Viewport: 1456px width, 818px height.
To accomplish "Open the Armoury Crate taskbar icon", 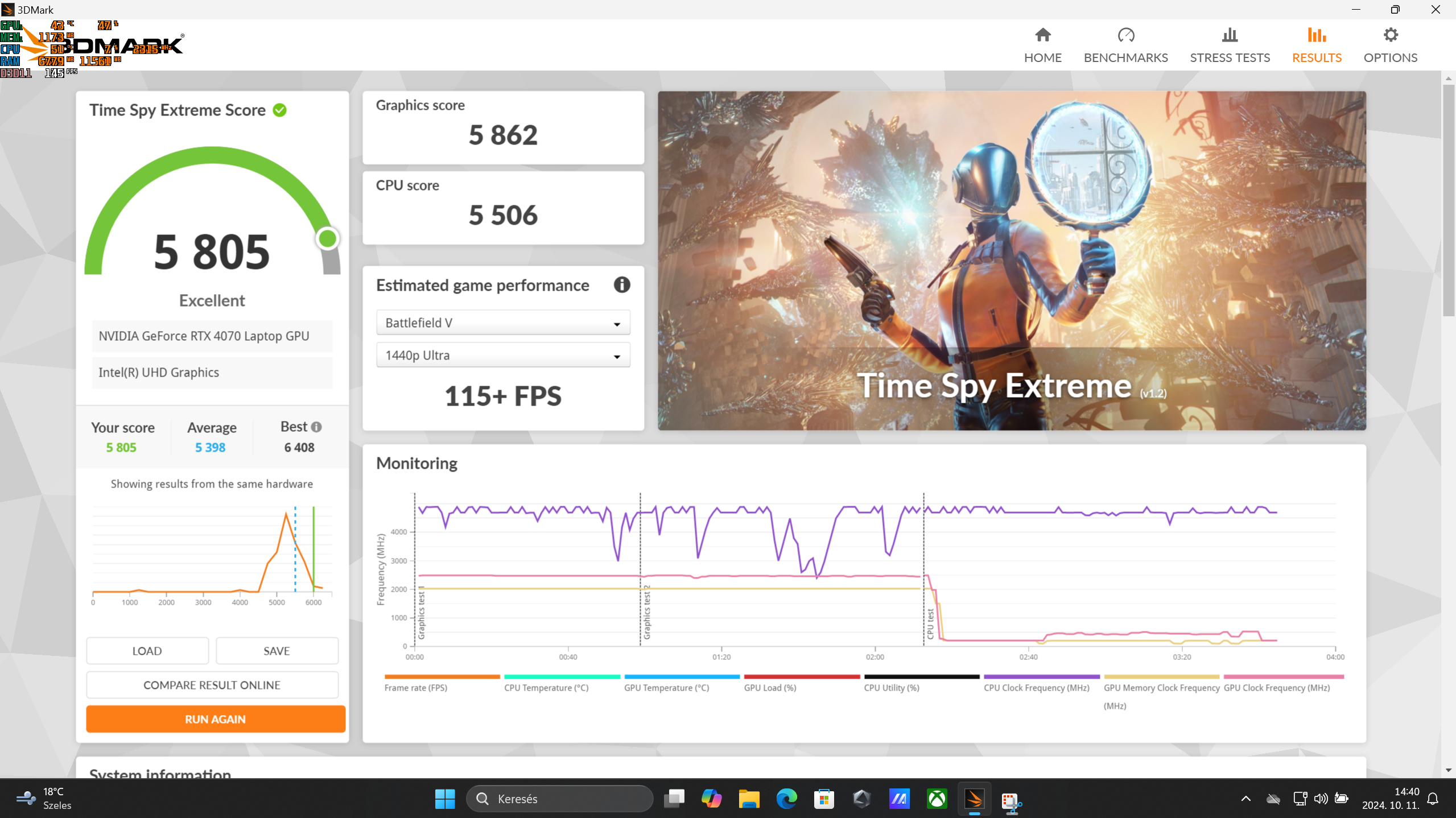I will (x=861, y=799).
